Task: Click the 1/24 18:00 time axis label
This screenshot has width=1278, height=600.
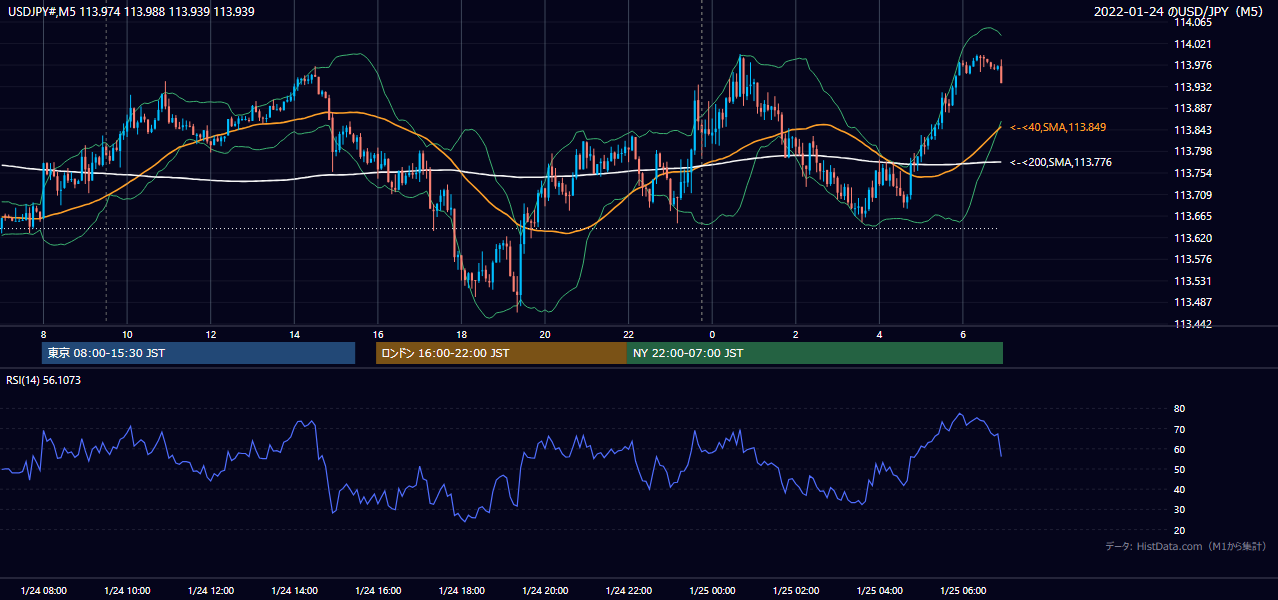Action: [x=461, y=590]
